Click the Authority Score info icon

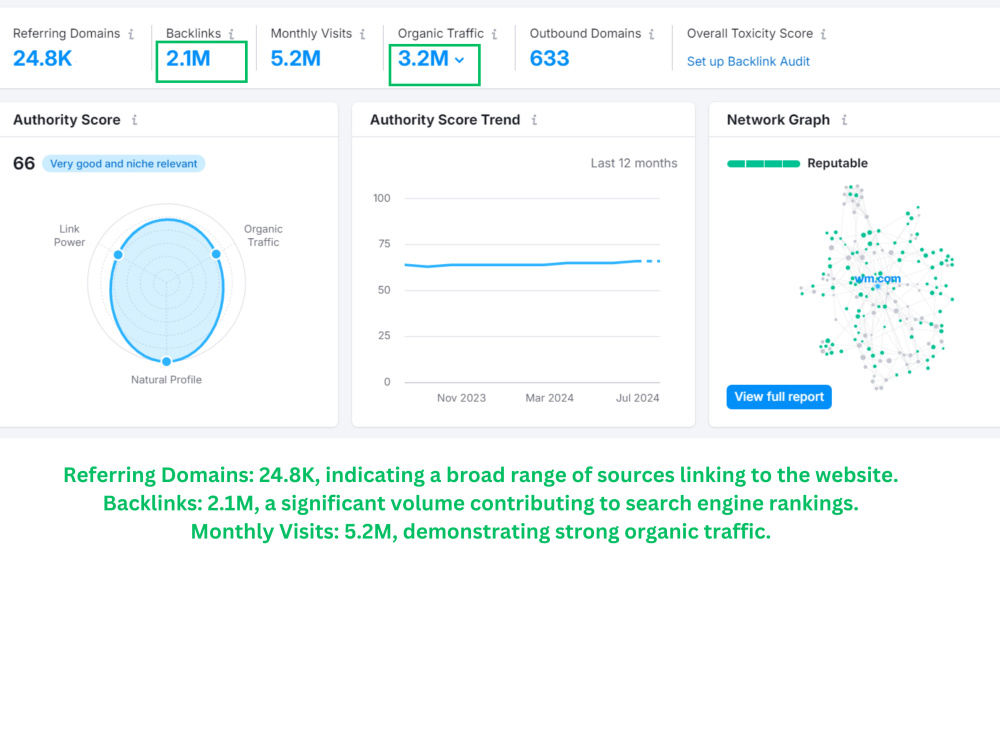click(135, 120)
